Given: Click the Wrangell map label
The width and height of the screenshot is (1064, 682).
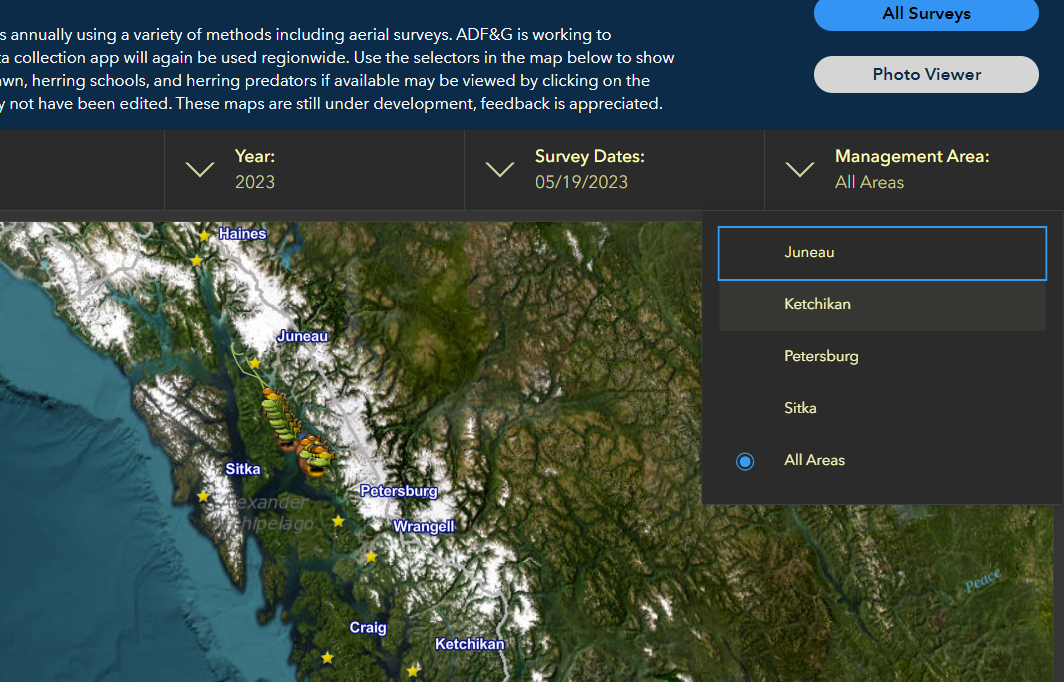Looking at the screenshot, I should tap(423, 527).
